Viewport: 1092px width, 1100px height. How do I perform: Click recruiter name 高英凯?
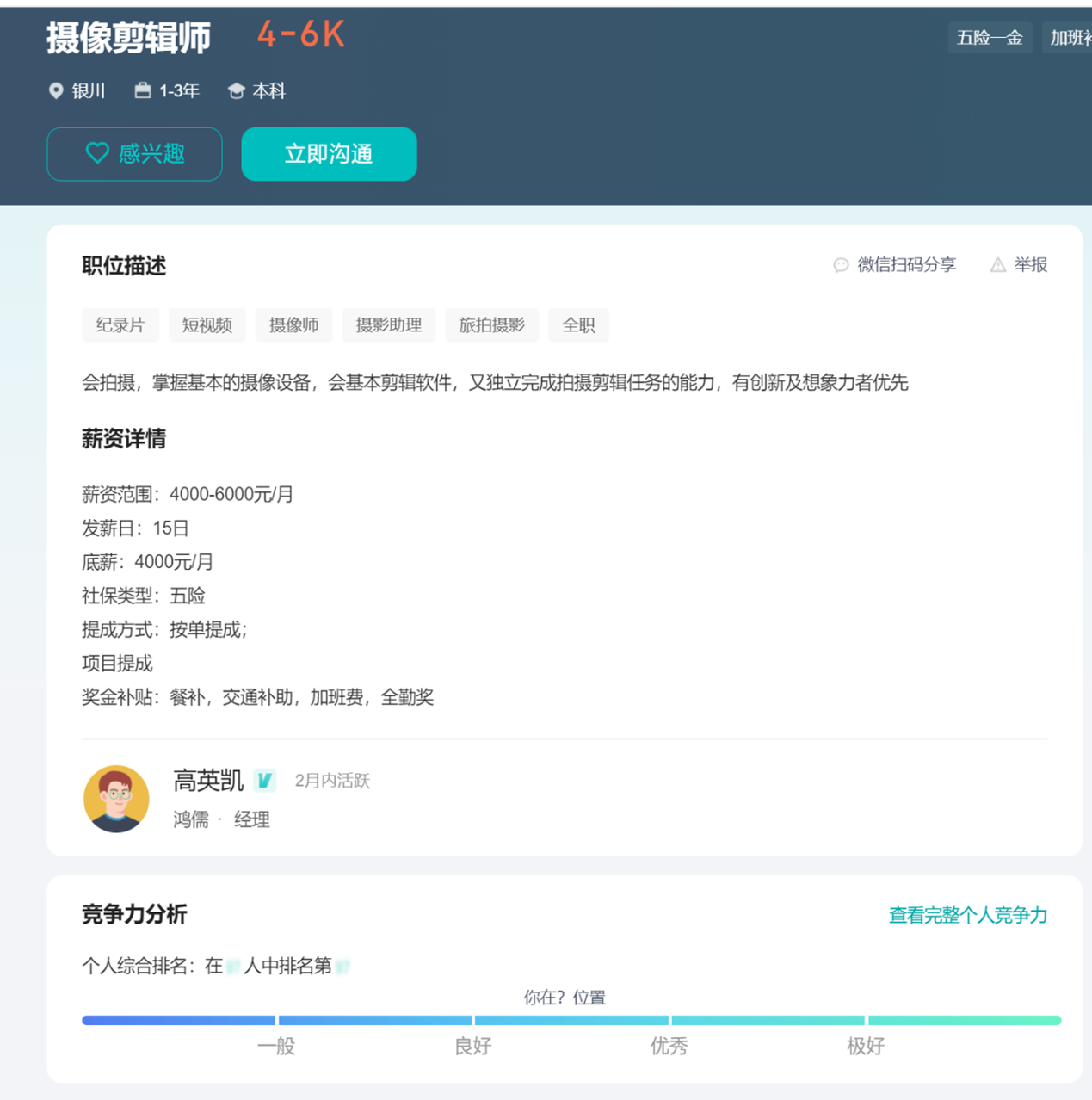(208, 781)
